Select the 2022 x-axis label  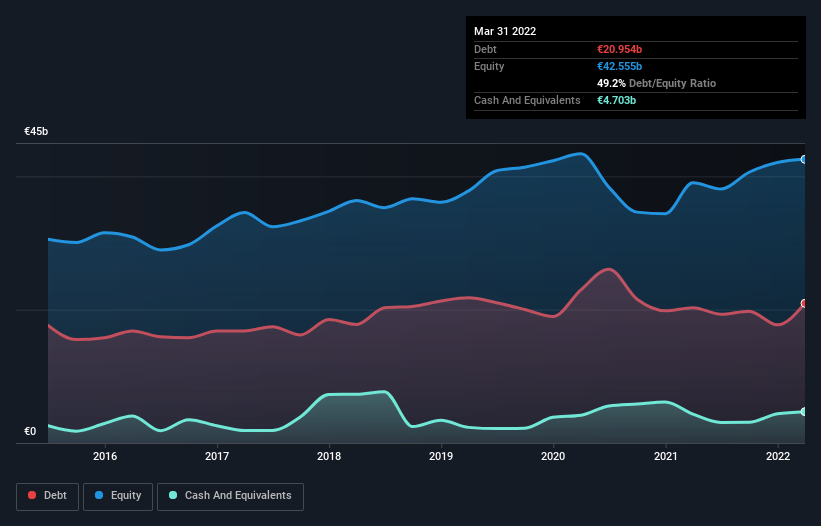(778, 456)
